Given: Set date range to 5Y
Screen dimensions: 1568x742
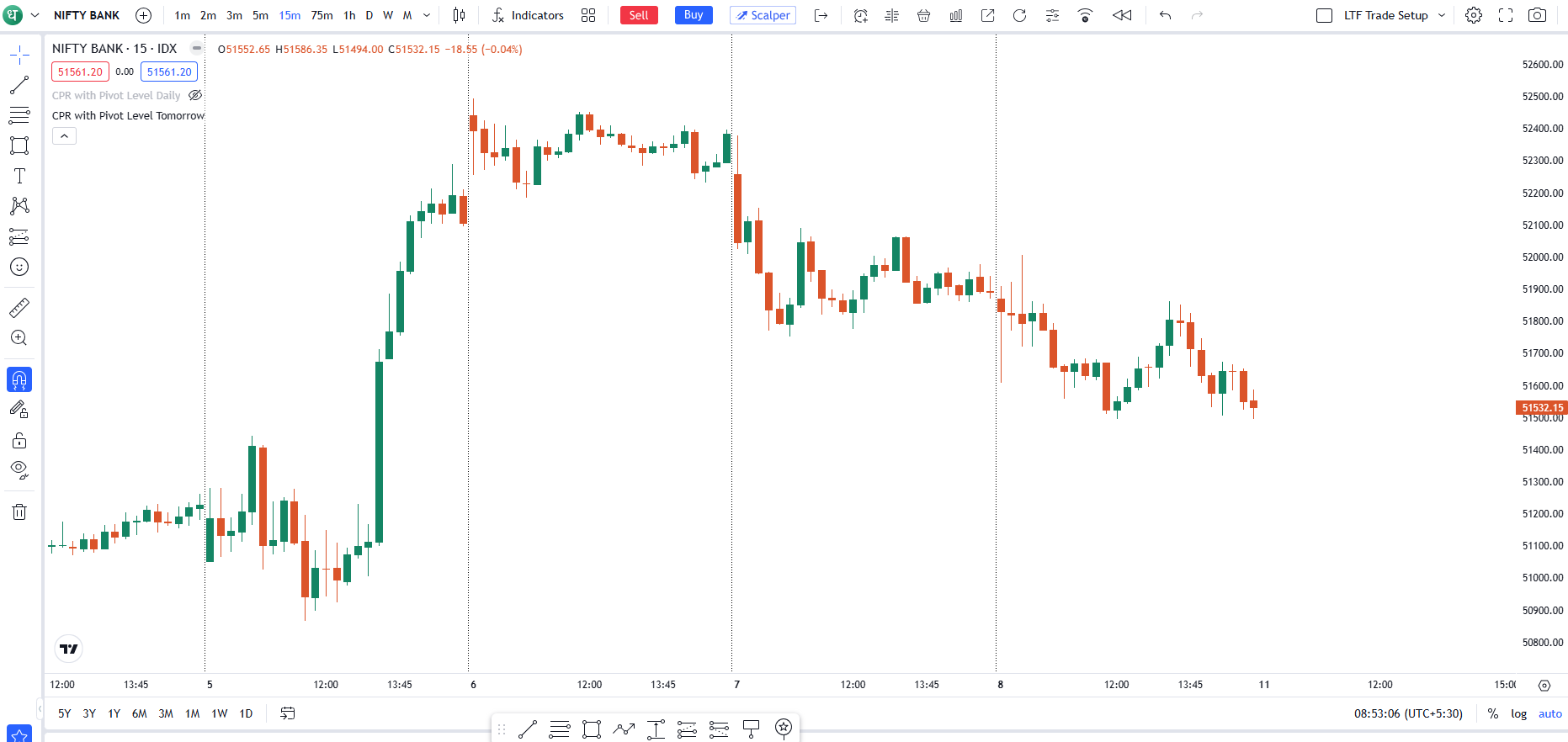Looking at the screenshot, I should coord(65,713).
